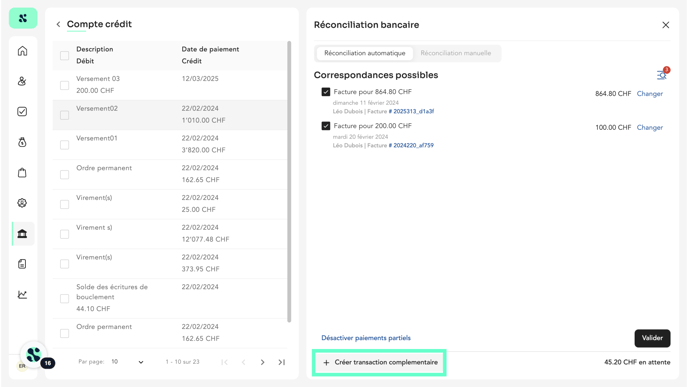Open the bank building icon in sidebar

pos(22,233)
